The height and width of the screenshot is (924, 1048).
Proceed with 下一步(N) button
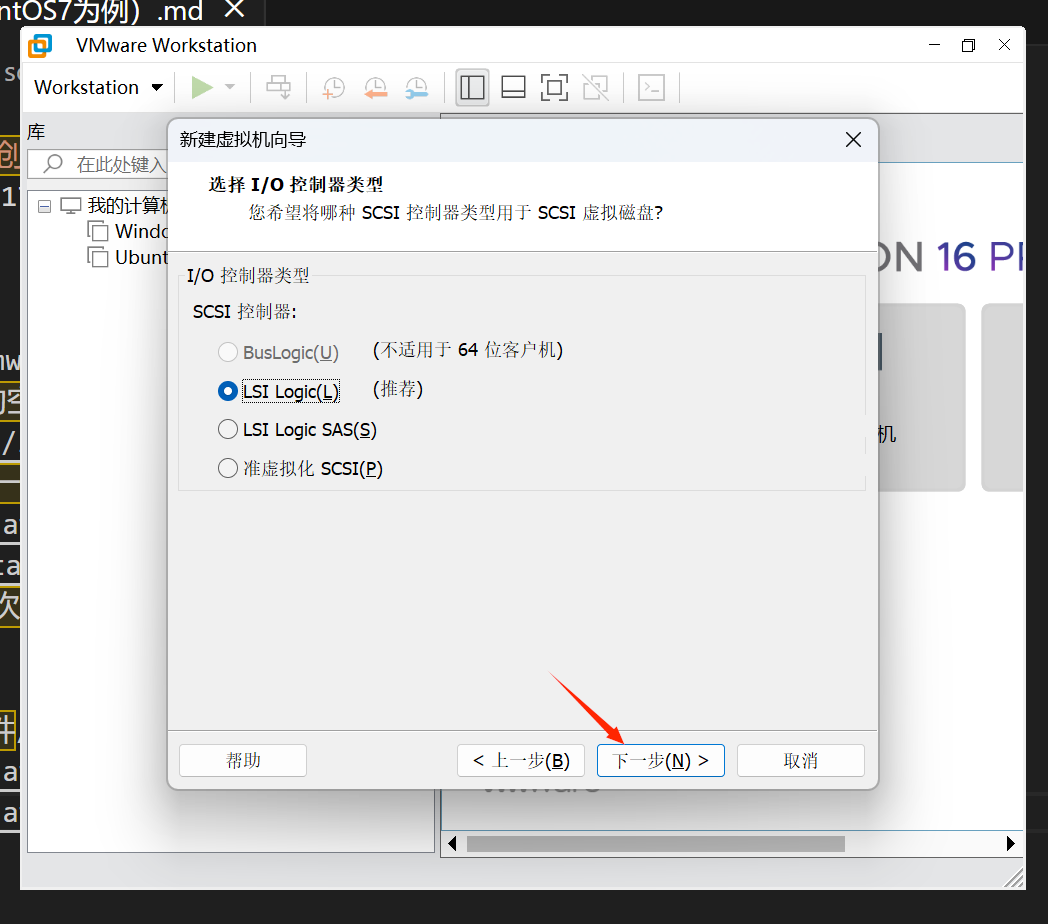(x=660, y=760)
